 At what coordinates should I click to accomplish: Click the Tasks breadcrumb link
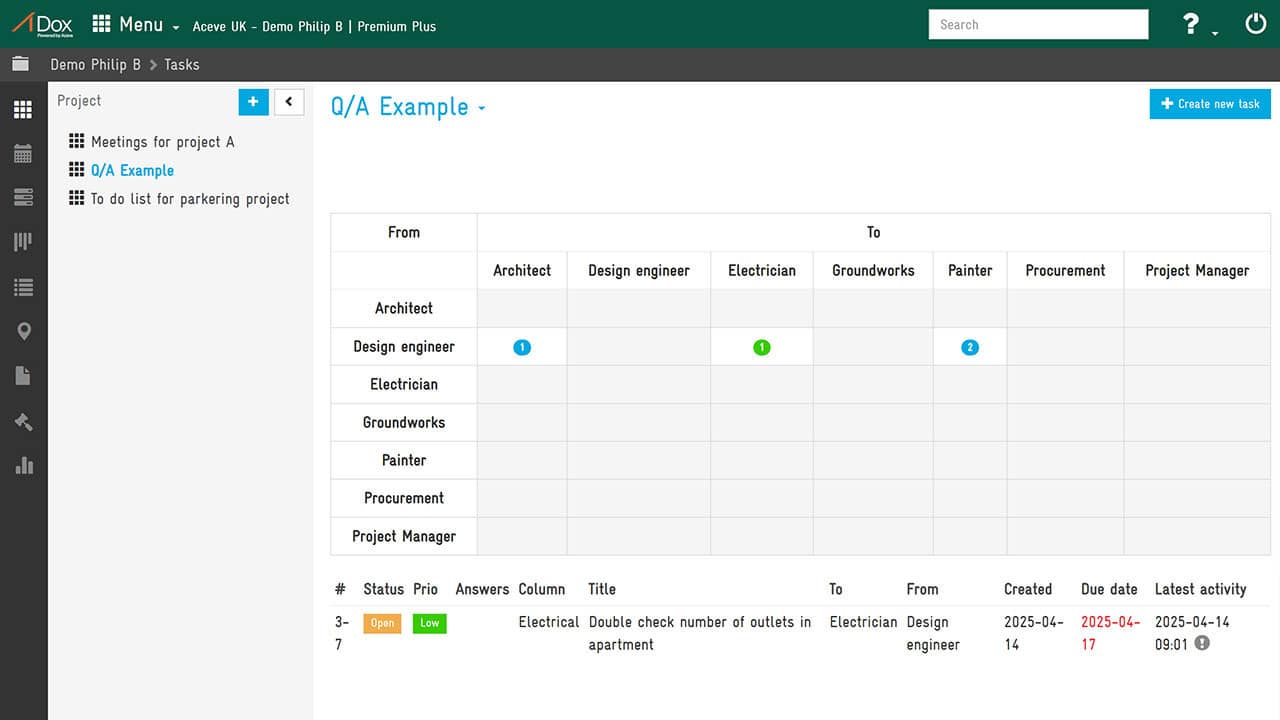(x=182, y=64)
